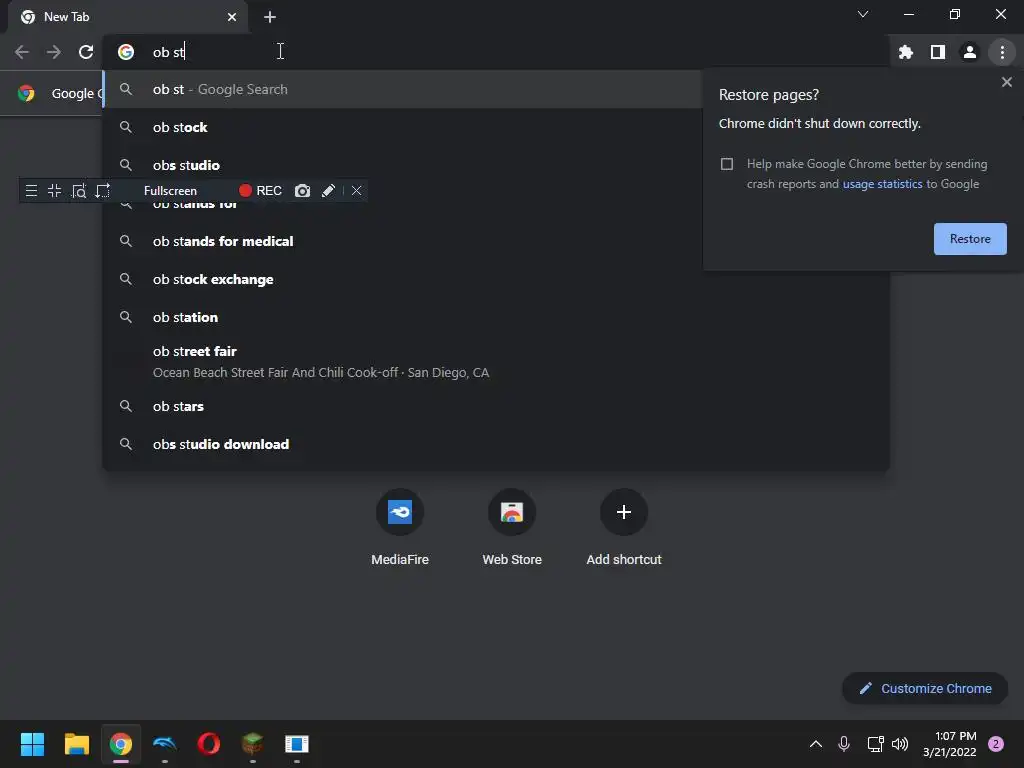Viewport: 1024px width, 768px height.
Task: Open the Extensions puzzle icon
Action: pos(906,52)
